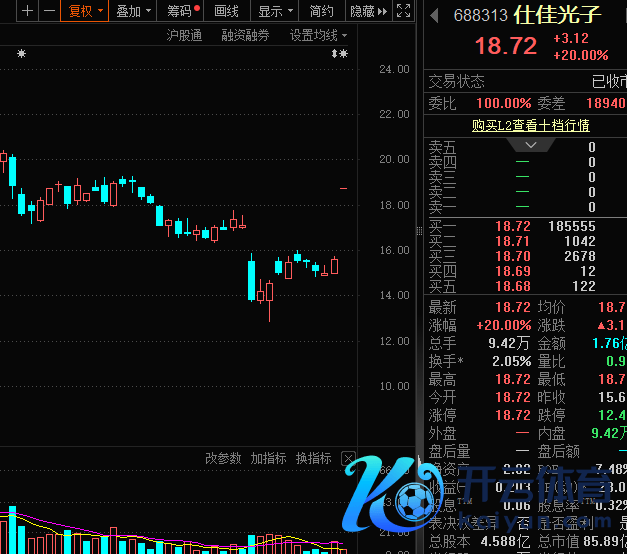Go to previous stock arrow
Image resolution: width=627 pixels, height=554 pixels.
coord(434,16)
